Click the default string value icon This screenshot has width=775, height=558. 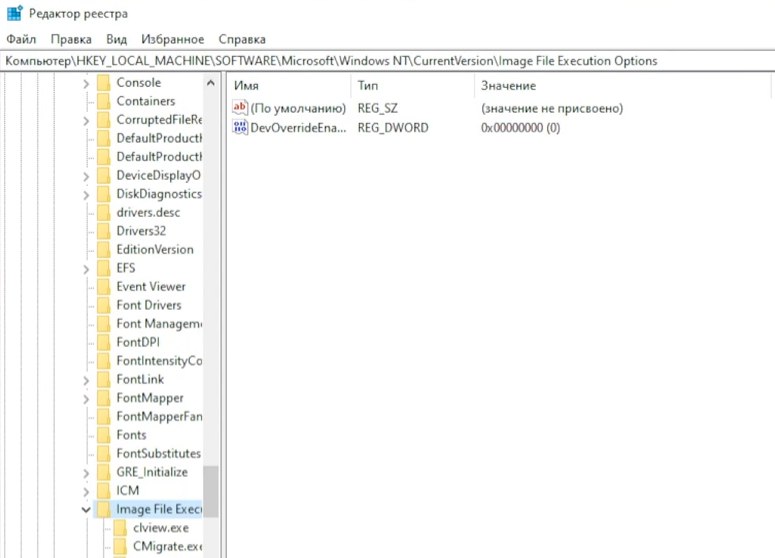[x=239, y=108]
